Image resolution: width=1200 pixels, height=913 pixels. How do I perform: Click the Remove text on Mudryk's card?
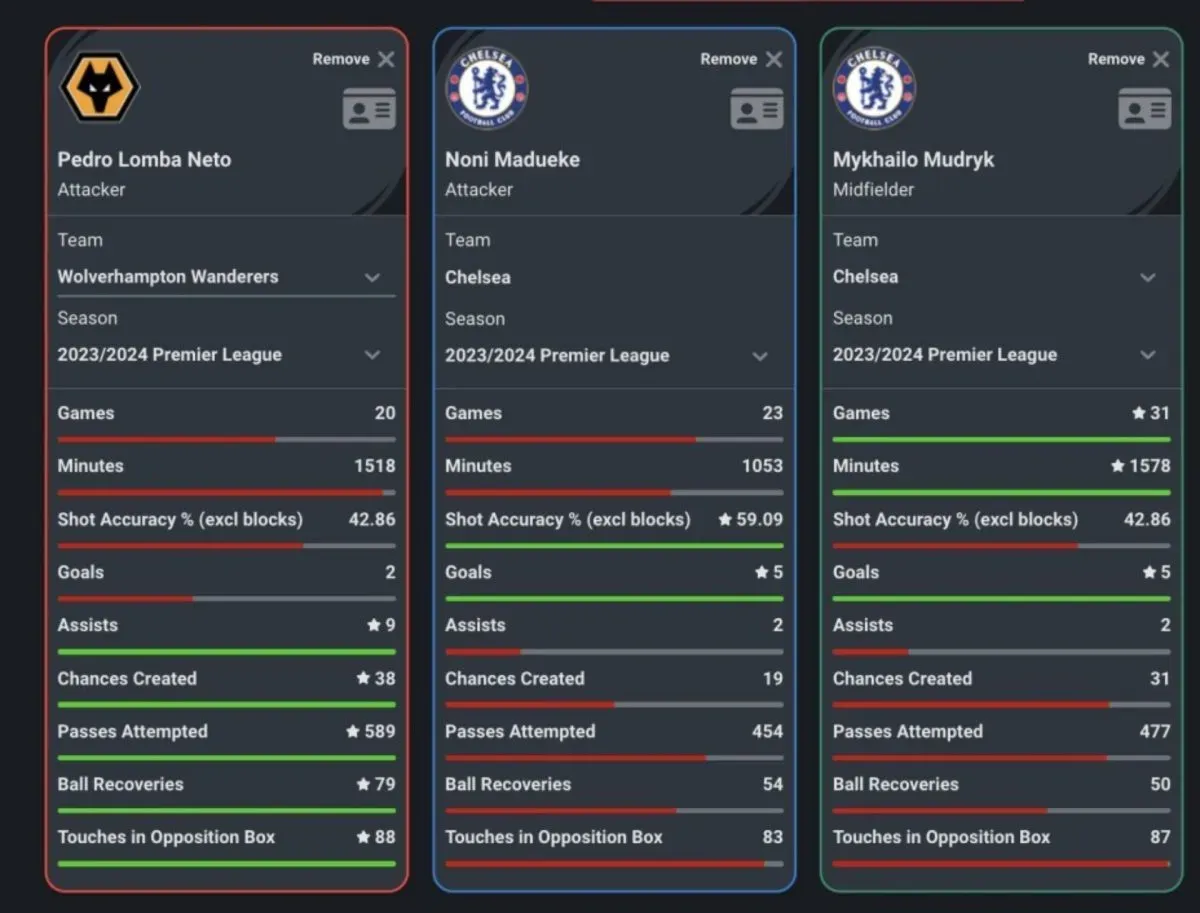1116,60
